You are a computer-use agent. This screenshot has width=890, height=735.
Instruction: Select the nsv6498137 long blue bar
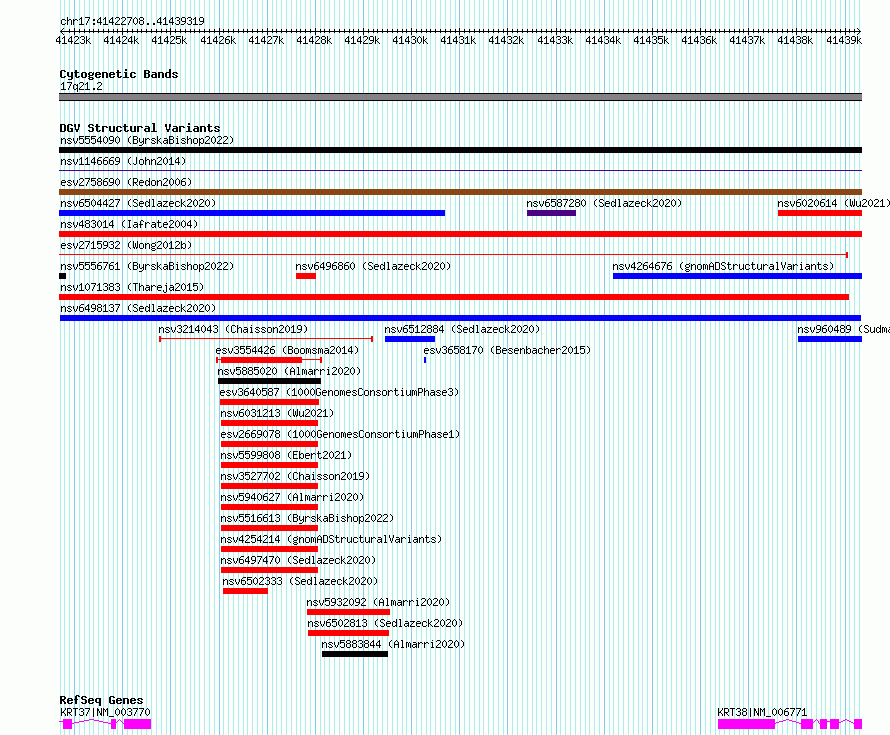460,318
